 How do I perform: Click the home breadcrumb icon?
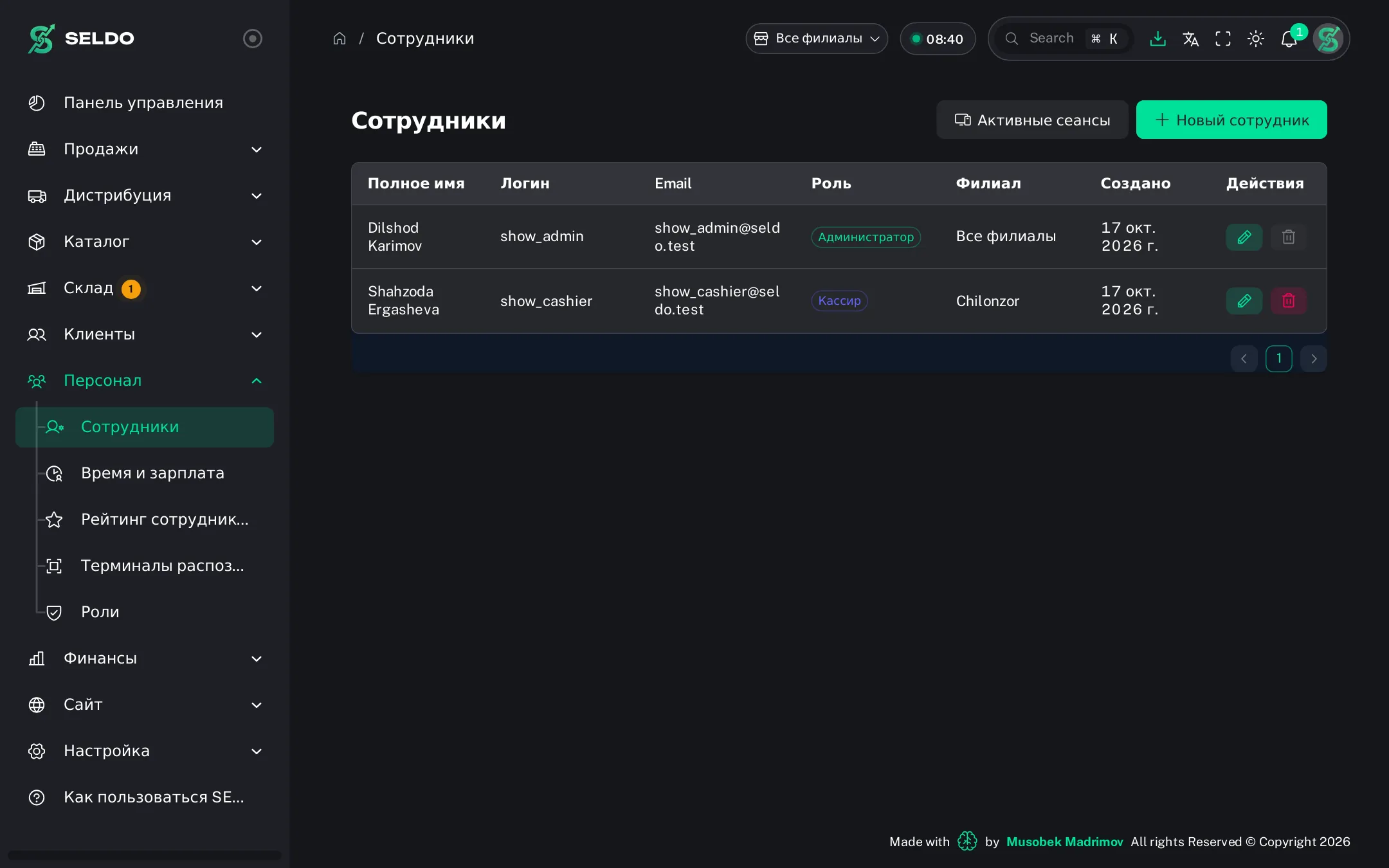coord(340,39)
